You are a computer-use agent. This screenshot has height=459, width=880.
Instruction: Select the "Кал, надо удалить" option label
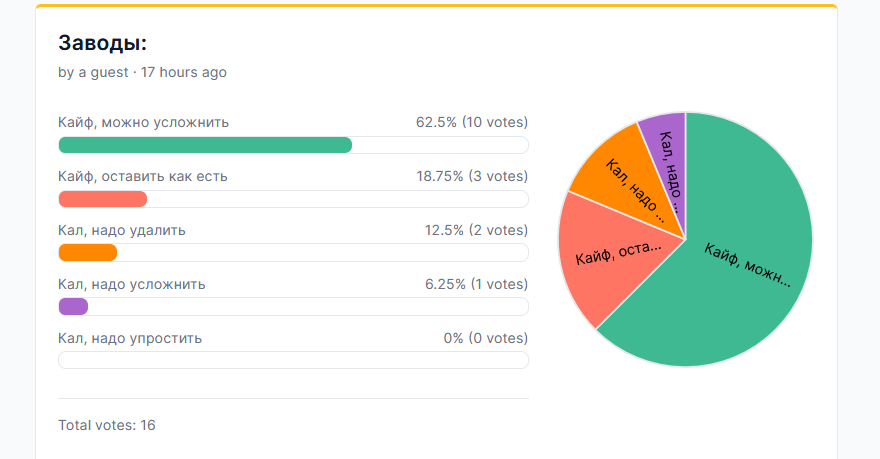[x=122, y=230]
